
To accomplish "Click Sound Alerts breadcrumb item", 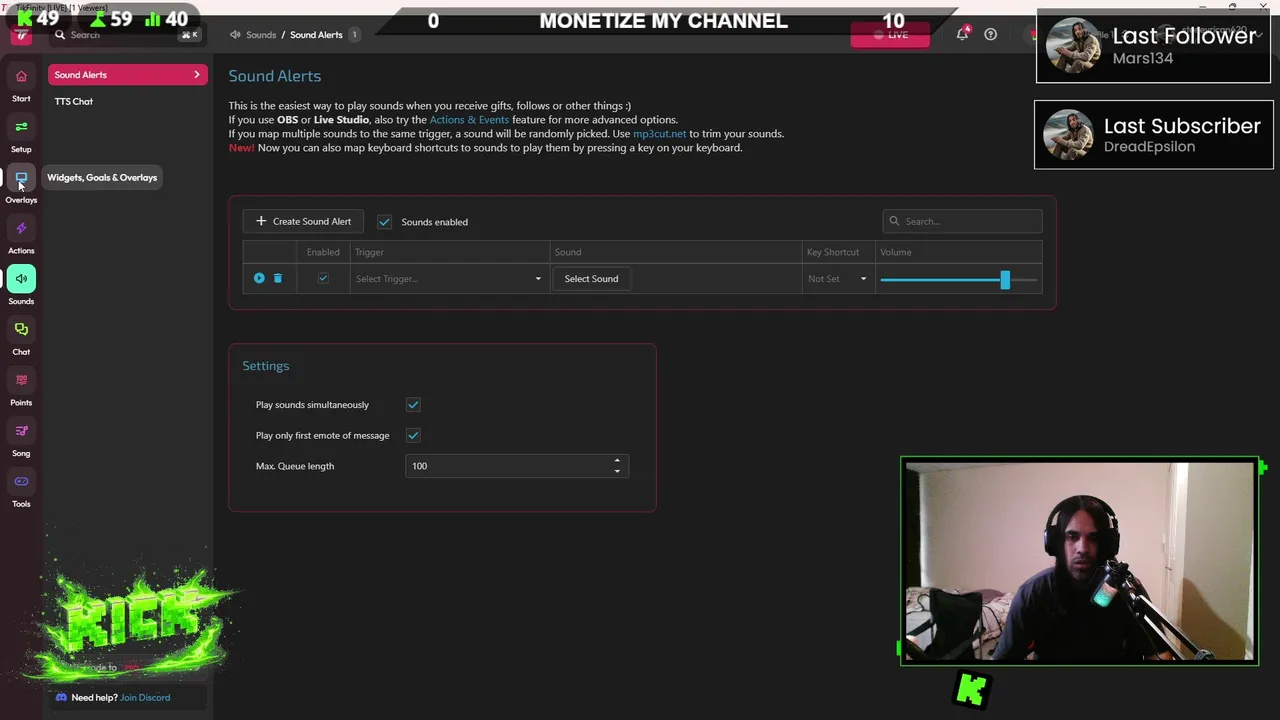I will tap(316, 35).
